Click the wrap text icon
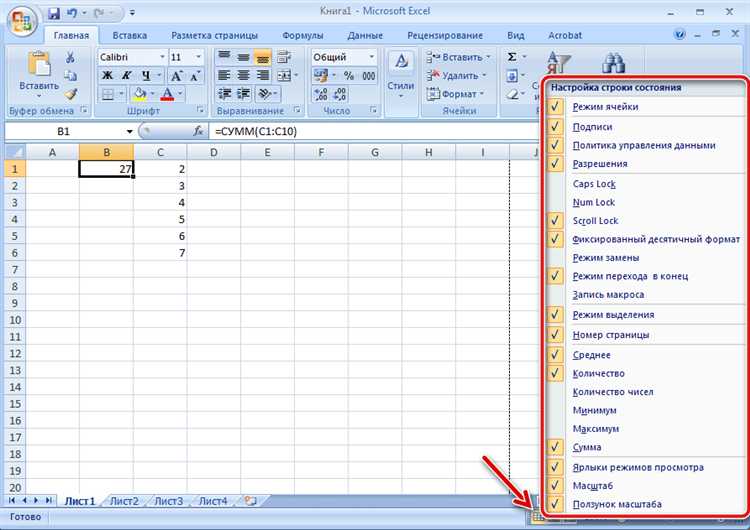The height and width of the screenshot is (530, 750). [284, 57]
